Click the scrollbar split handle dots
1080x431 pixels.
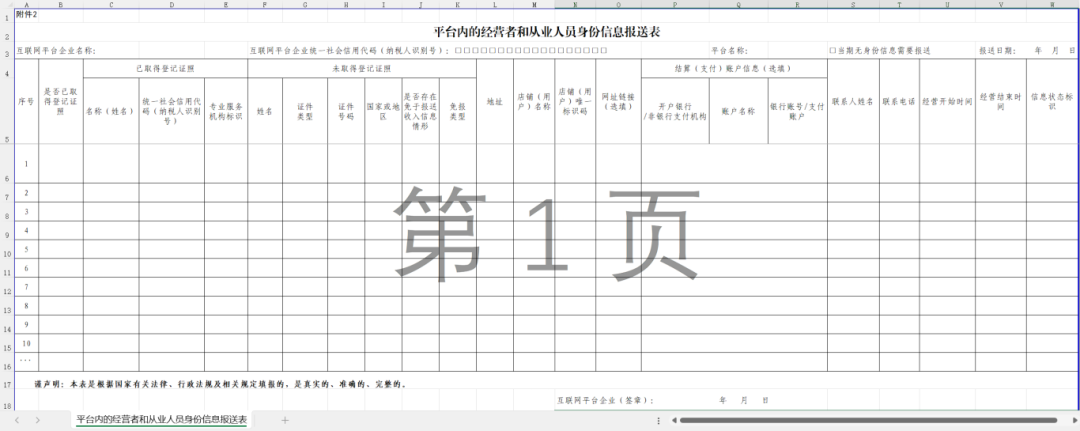[659, 420]
